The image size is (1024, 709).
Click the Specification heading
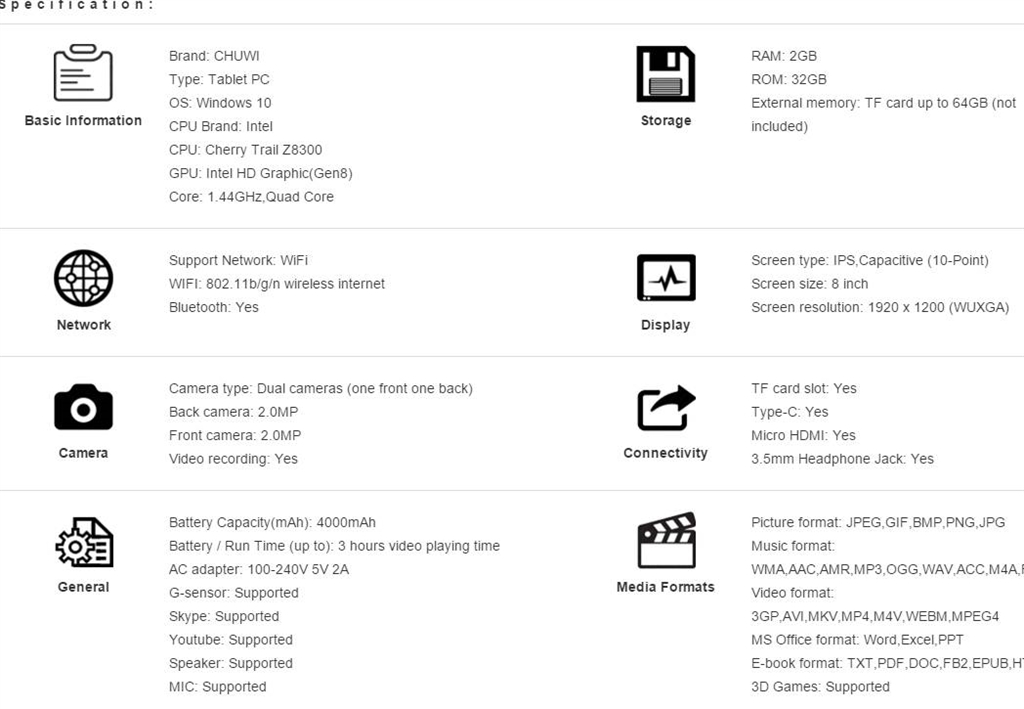[x=77, y=5]
